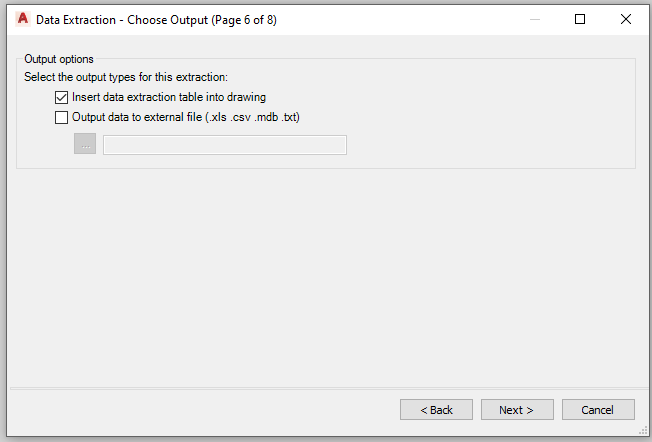652x442 pixels.
Task: Click the empty area below Output options group
Action: tap(326, 277)
